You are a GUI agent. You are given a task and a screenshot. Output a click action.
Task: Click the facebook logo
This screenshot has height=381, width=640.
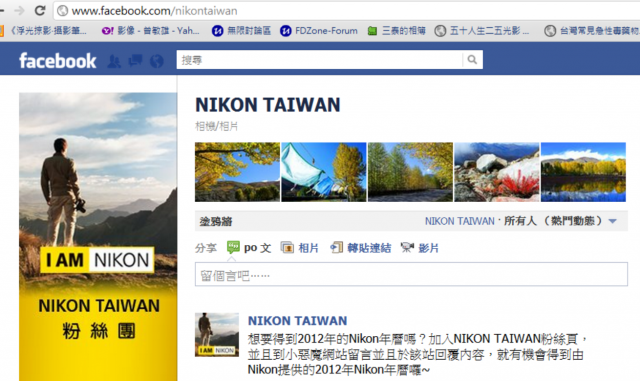click(x=58, y=60)
